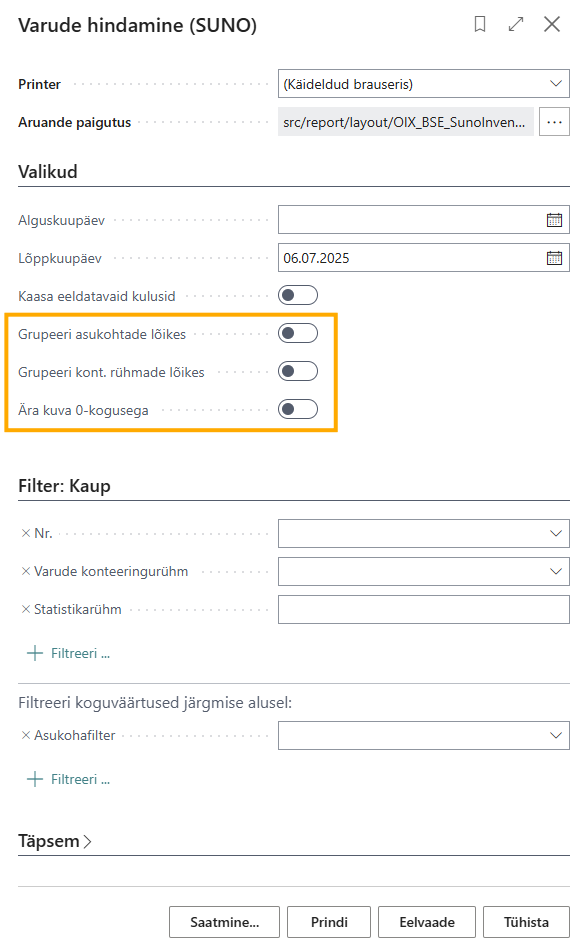
Task: Remove Asukohafilter using its X icon
Action: click(26, 735)
